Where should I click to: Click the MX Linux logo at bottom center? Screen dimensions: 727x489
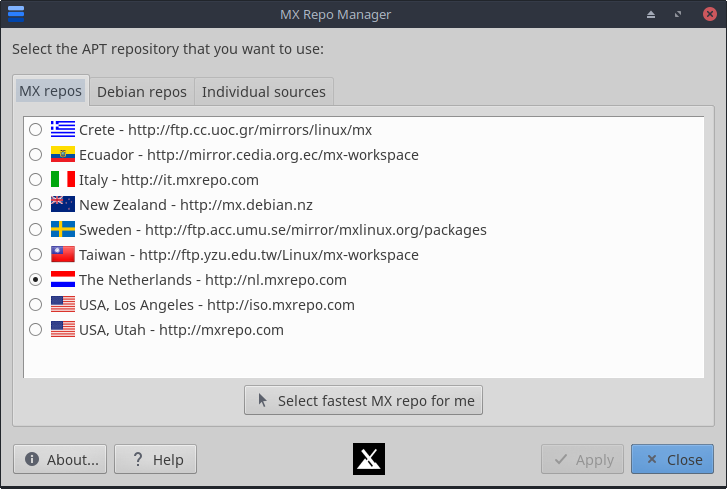pos(369,459)
